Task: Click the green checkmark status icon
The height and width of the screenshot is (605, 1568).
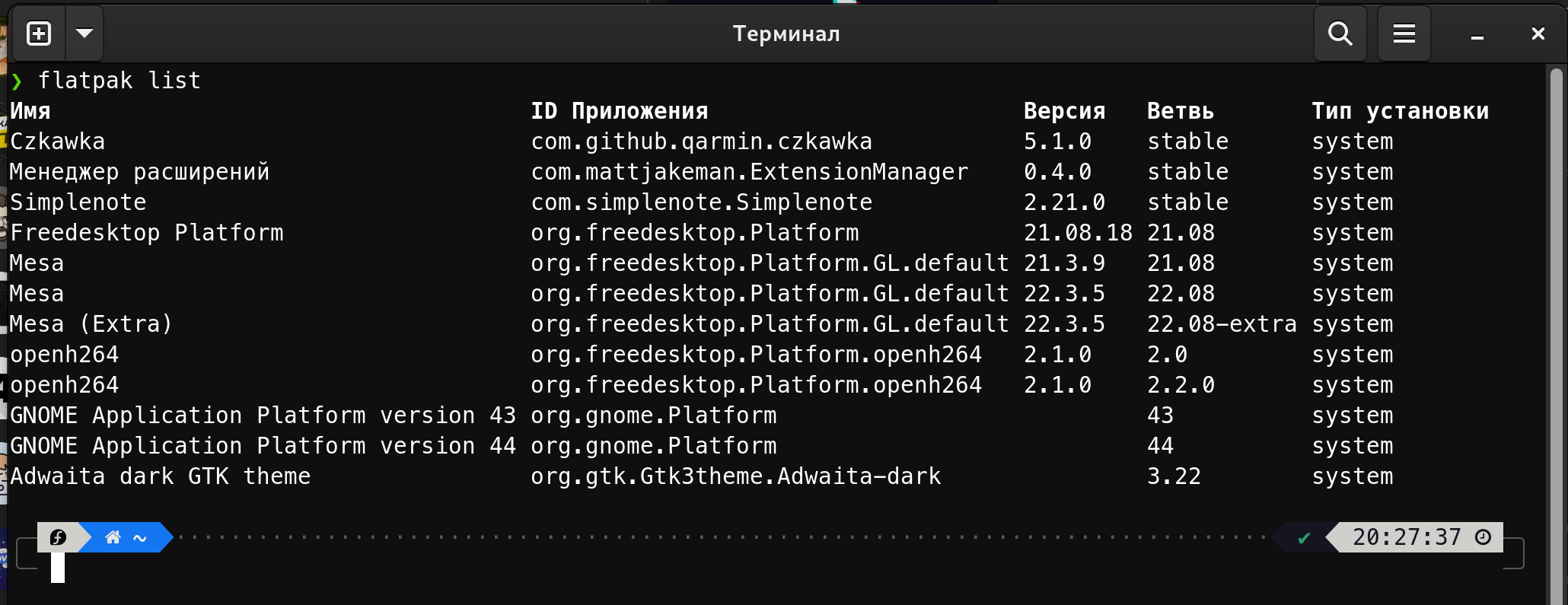Action: tap(1304, 538)
